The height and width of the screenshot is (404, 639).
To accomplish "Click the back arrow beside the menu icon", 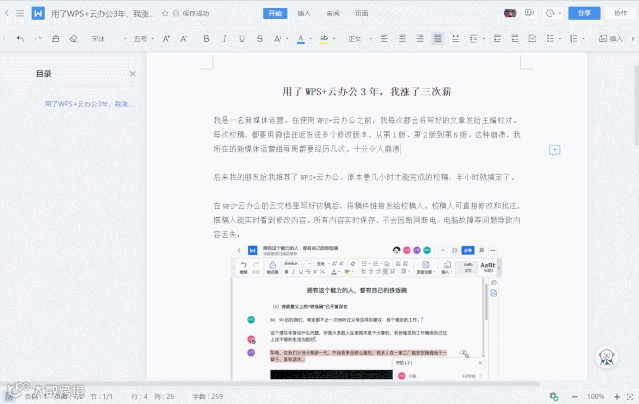I will 7,13.
